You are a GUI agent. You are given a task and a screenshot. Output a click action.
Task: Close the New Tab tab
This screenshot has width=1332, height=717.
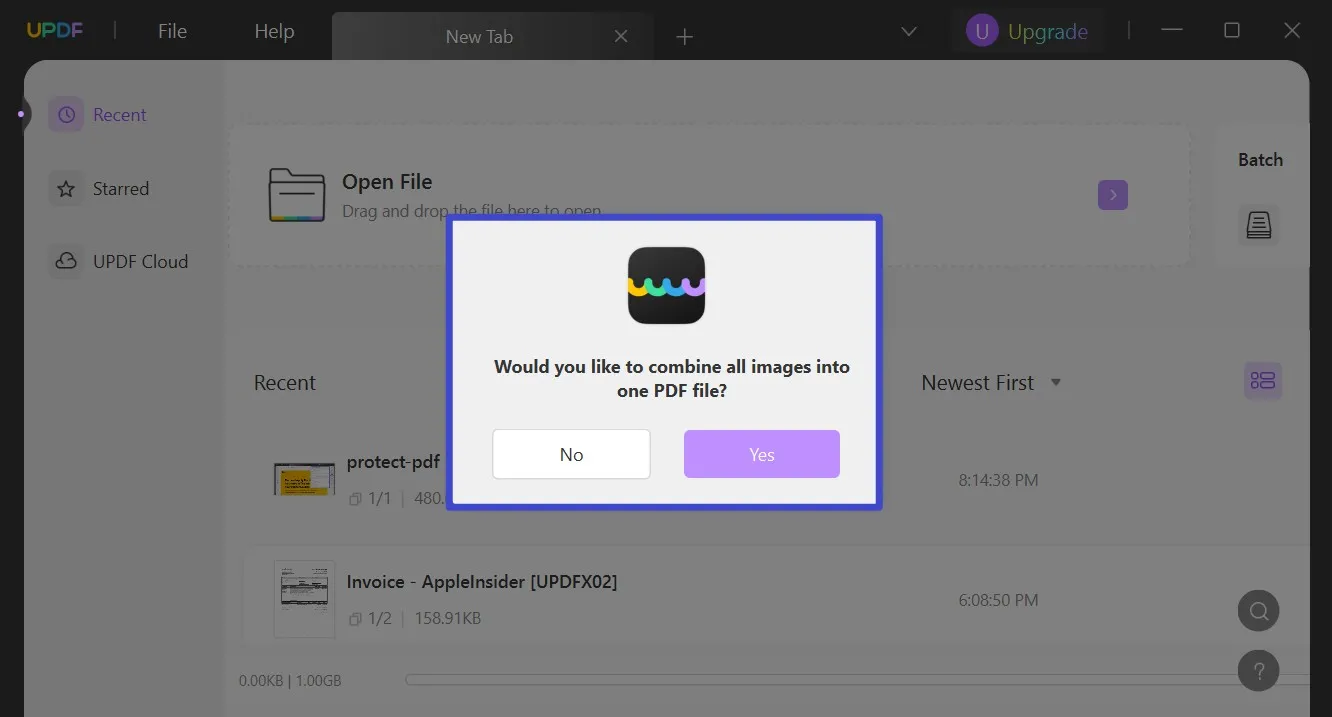point(621,36)
